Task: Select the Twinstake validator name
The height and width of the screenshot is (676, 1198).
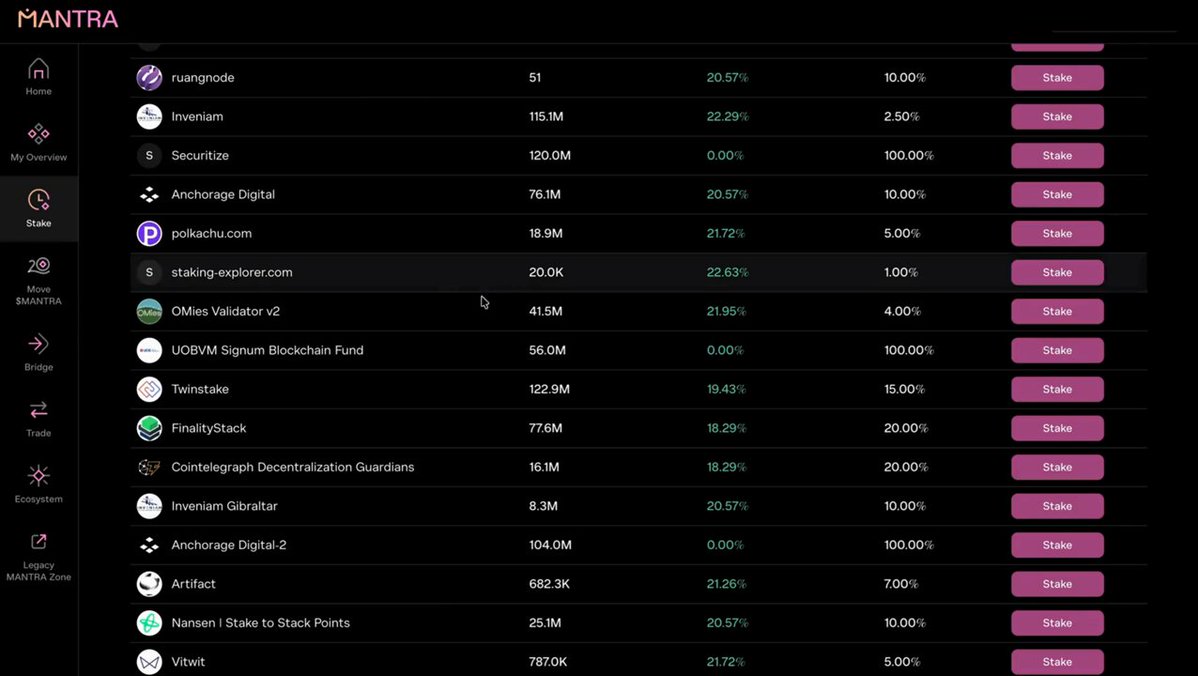Action: (200, 389)
